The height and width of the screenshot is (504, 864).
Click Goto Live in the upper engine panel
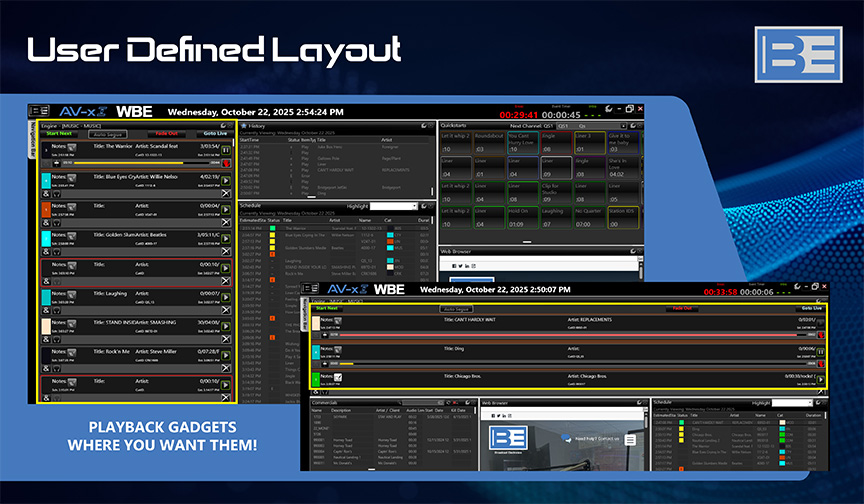(x=215, y=133)
